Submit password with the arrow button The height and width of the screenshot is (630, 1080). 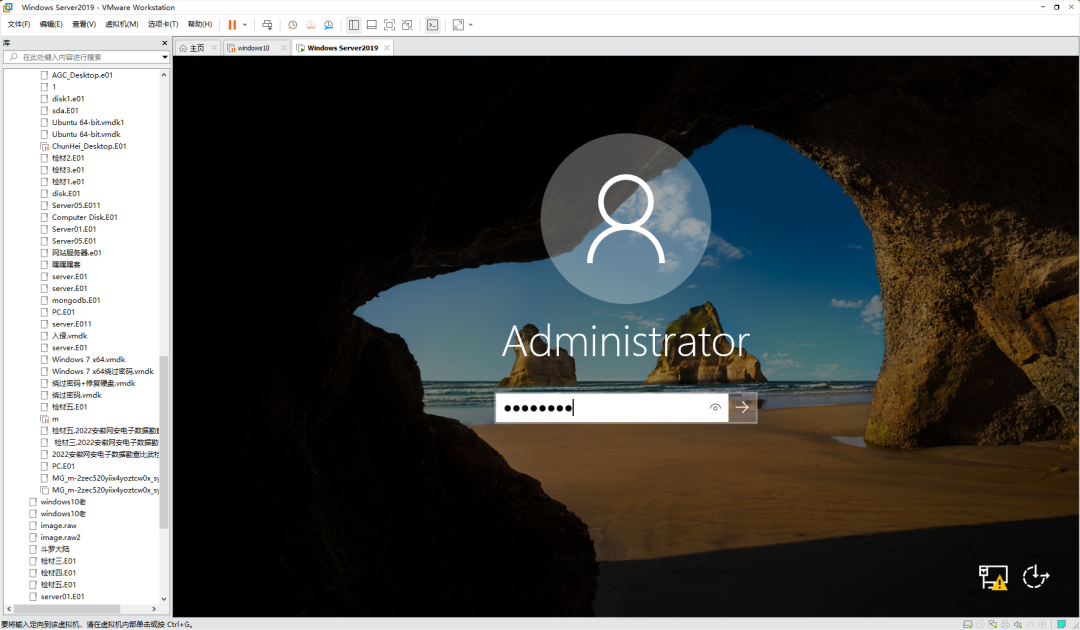742,408
